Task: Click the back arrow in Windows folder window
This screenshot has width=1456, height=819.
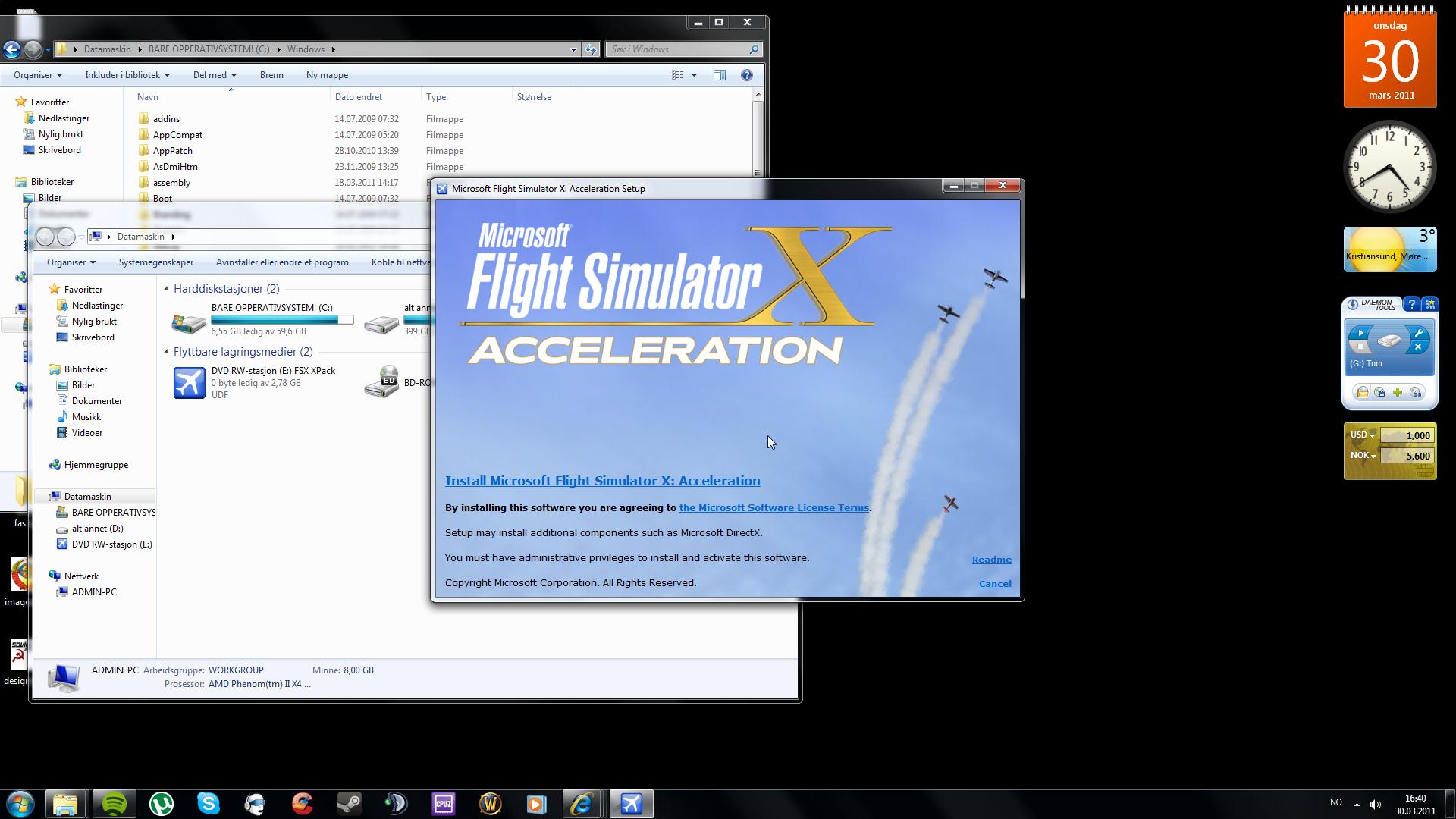Action: click(11, 50)
